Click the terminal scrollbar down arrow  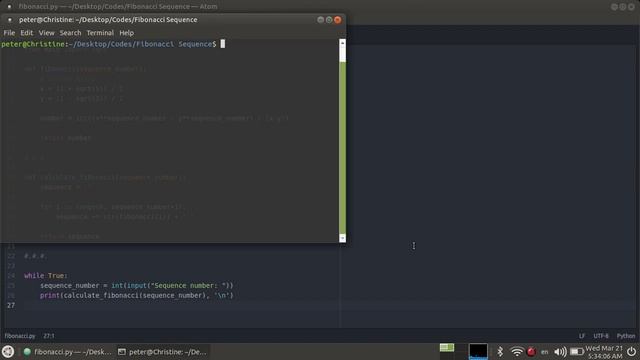[x=342, y=238]
